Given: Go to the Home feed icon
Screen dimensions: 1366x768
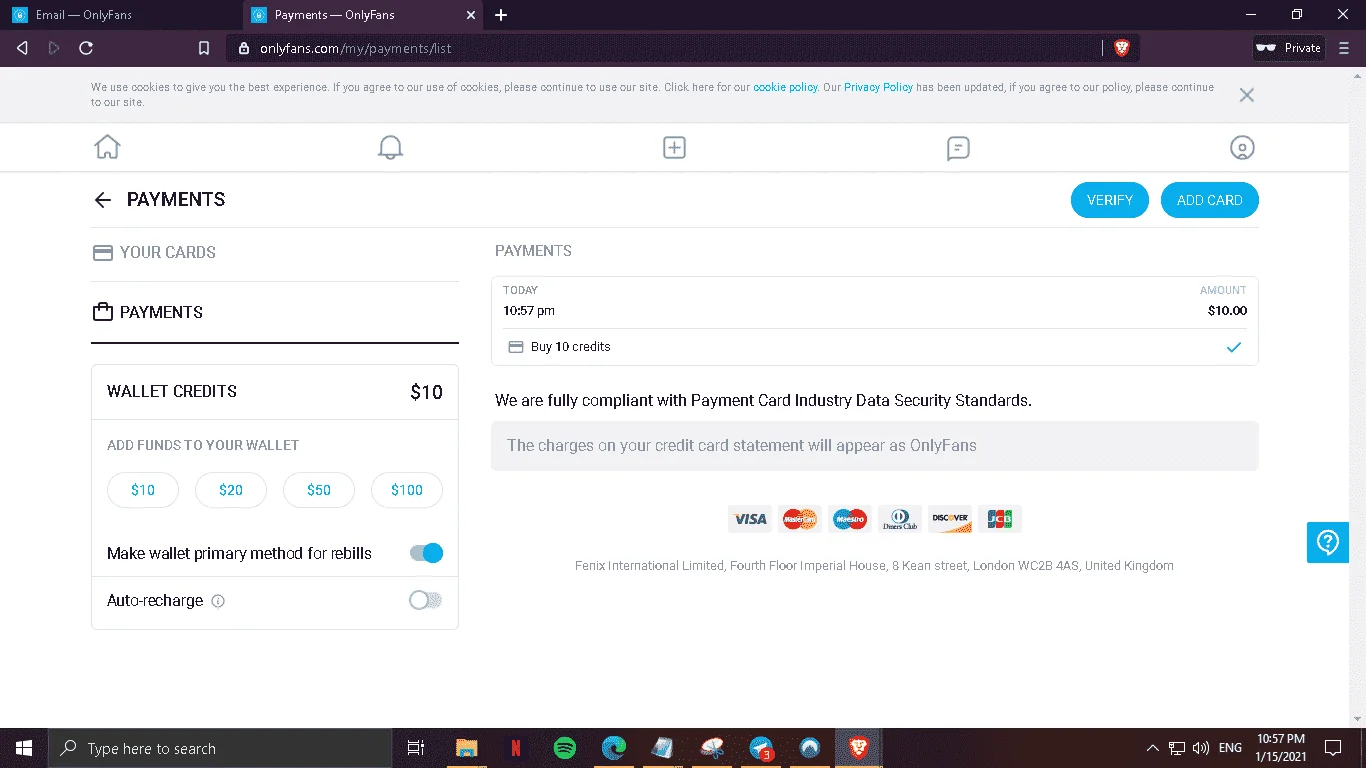Looking at the screenshot, I should pyautogui.click(x=107, y=147).
